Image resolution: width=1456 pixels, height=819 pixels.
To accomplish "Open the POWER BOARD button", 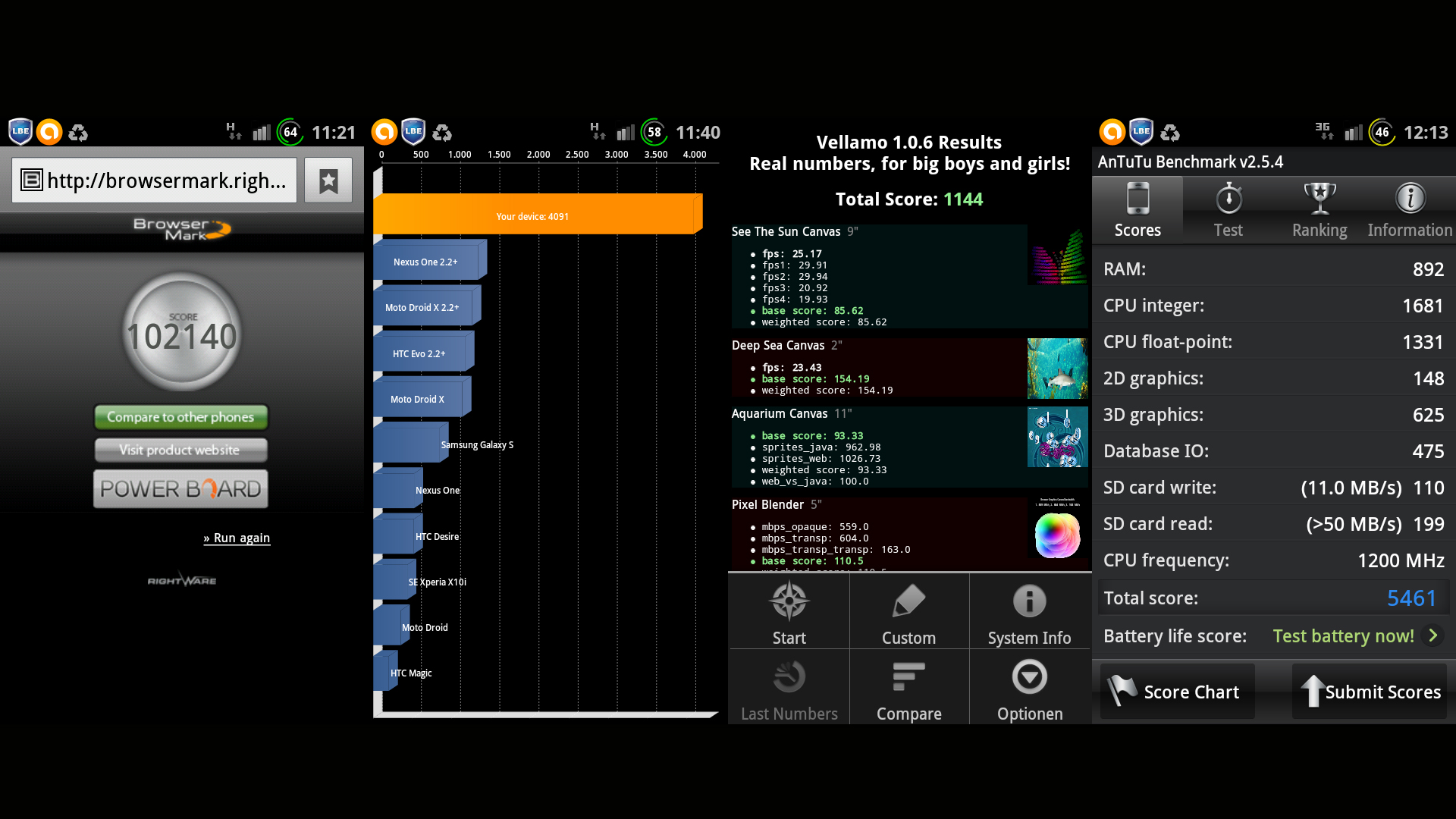I will point(180,489).
